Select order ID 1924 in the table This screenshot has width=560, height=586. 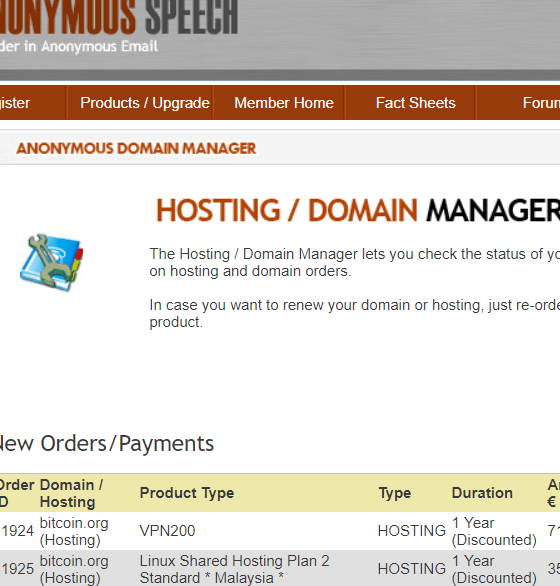coord(18,531)
